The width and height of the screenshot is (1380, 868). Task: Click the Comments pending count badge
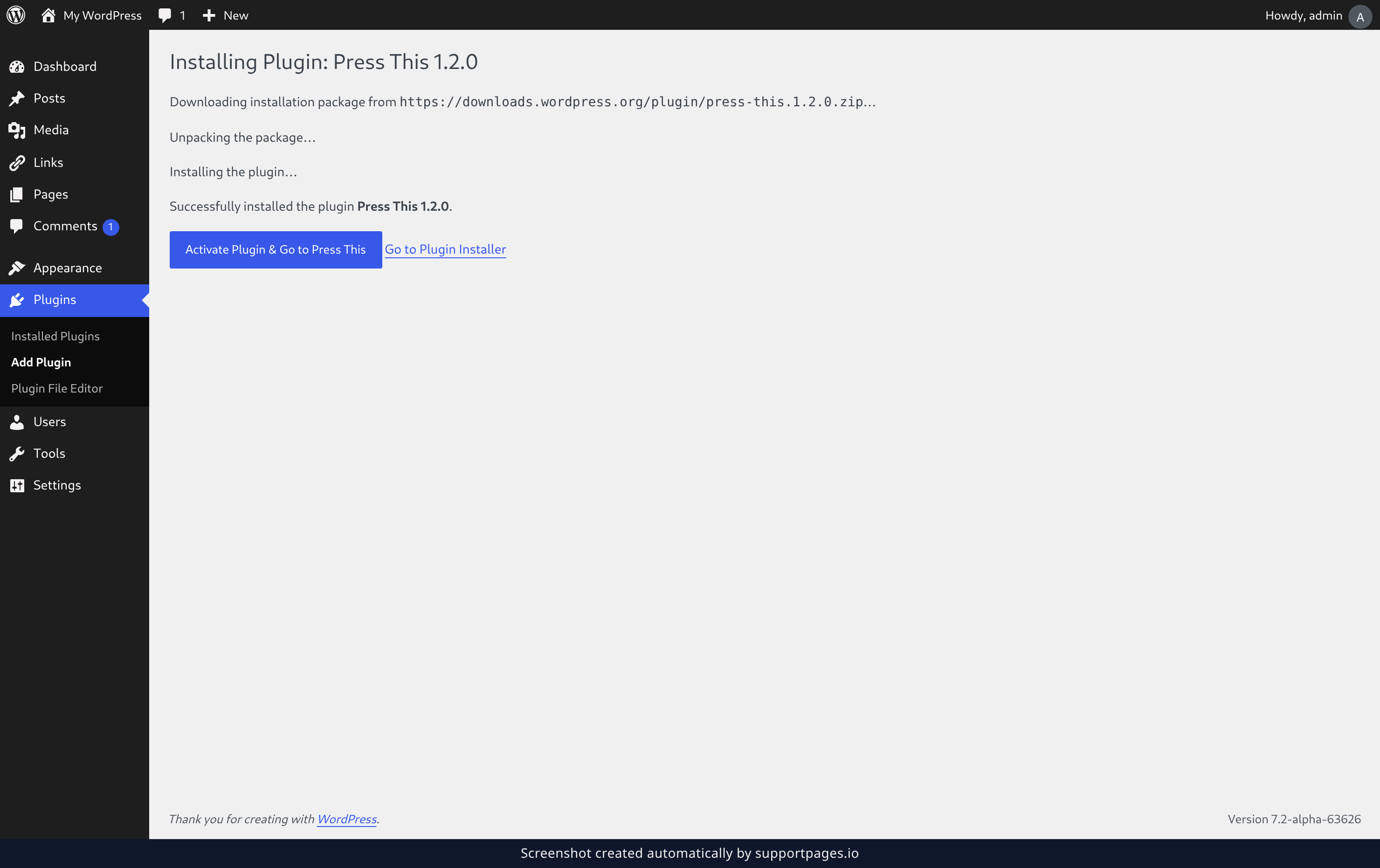110,227
